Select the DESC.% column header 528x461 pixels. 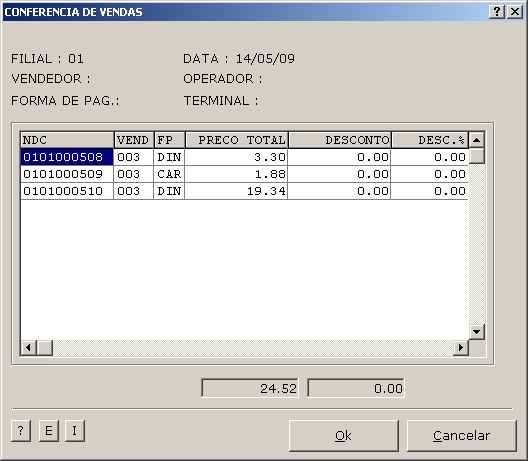point(430,140)
